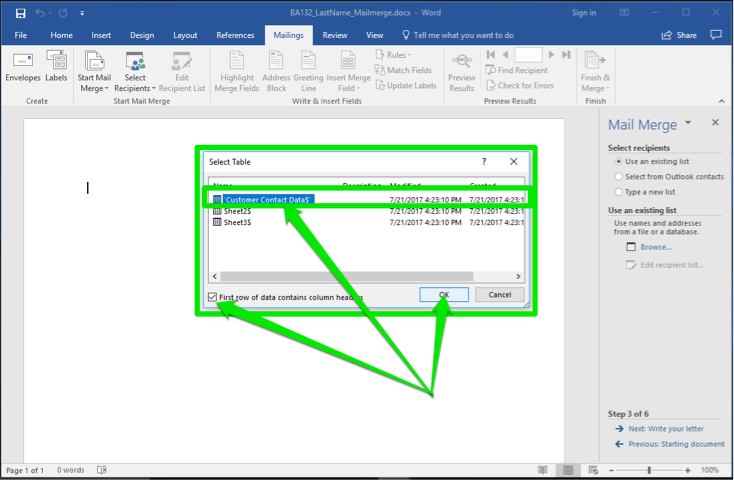Open the Comments icon
This screenshot has height=480, width=734.
(716, 35)
